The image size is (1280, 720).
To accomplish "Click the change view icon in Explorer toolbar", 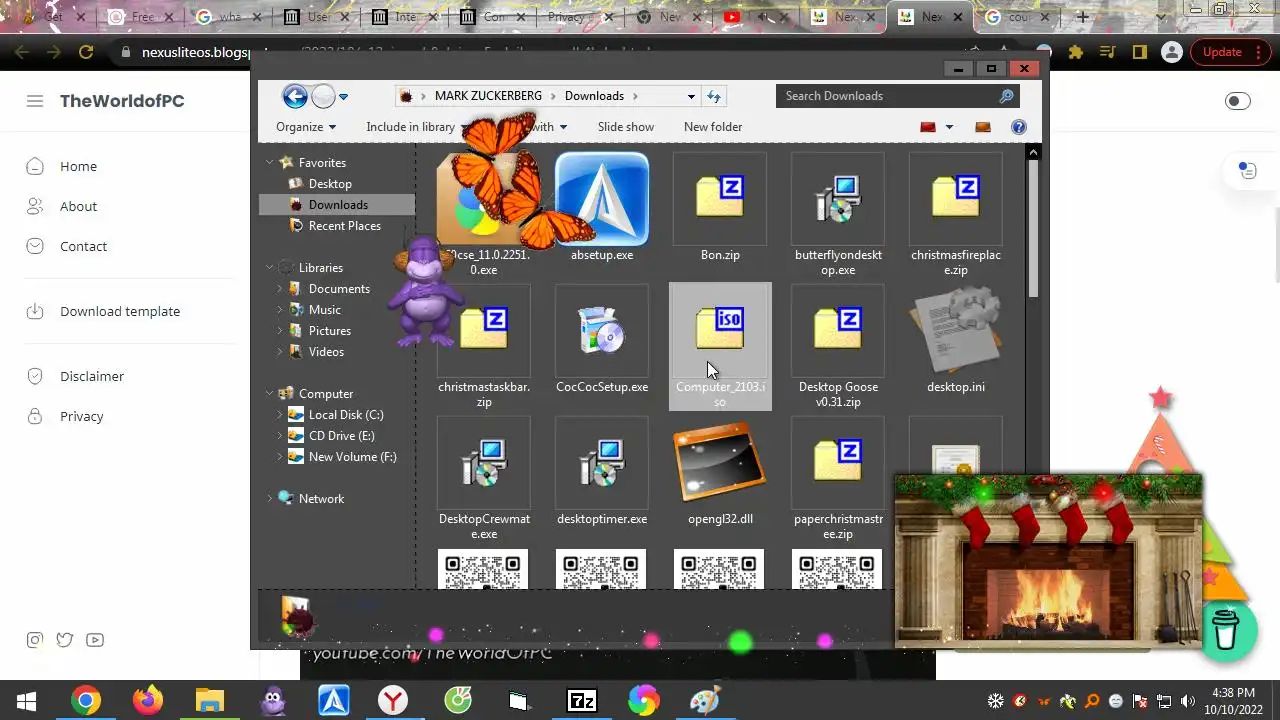I will (928, 127).
